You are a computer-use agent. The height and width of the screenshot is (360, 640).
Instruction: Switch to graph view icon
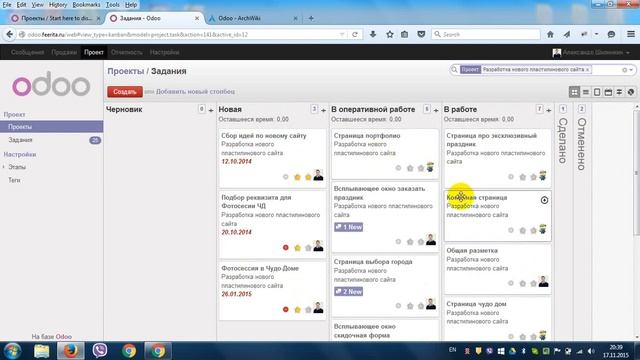coord(631,92)
